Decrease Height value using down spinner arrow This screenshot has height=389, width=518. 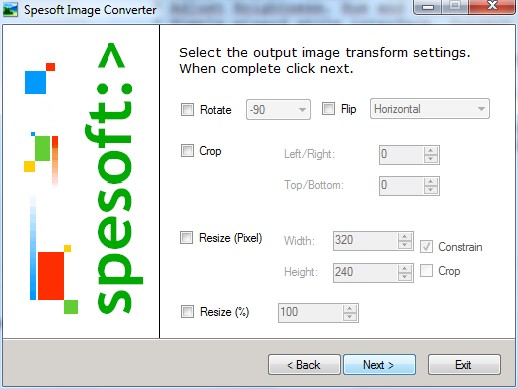click(x=405, y=277)
